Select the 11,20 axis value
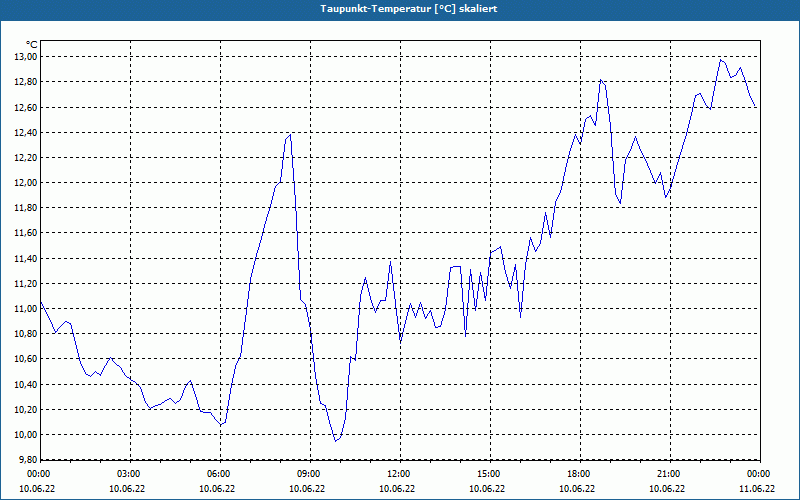 point(26,284)
